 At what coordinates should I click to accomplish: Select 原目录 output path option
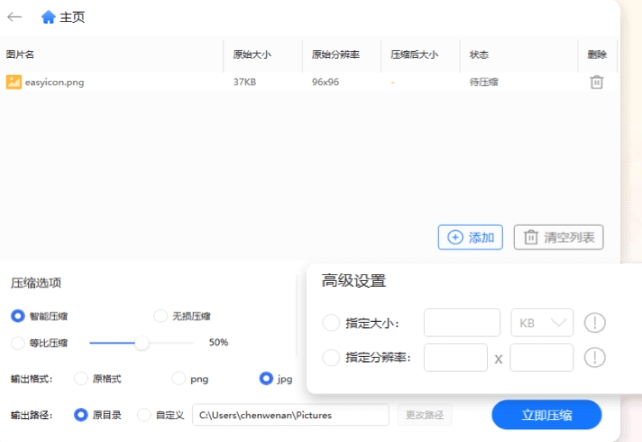(81, 415)
